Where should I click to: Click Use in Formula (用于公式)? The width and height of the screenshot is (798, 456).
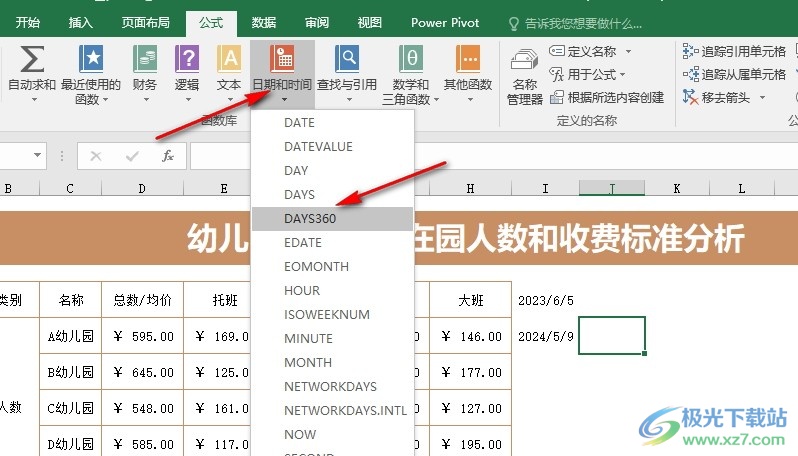tap(583, 75)
